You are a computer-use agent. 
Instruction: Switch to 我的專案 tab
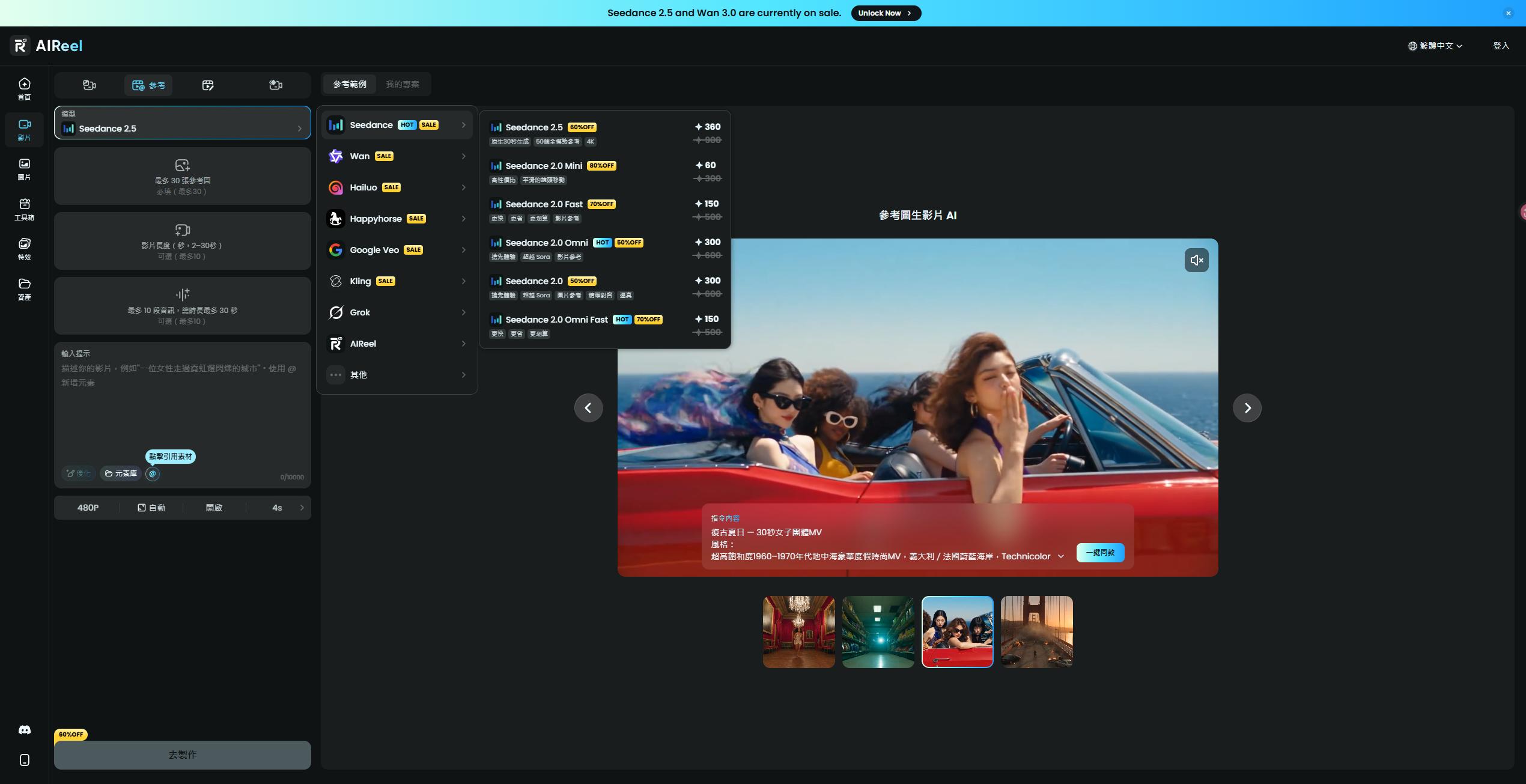(x=403, y=84)
